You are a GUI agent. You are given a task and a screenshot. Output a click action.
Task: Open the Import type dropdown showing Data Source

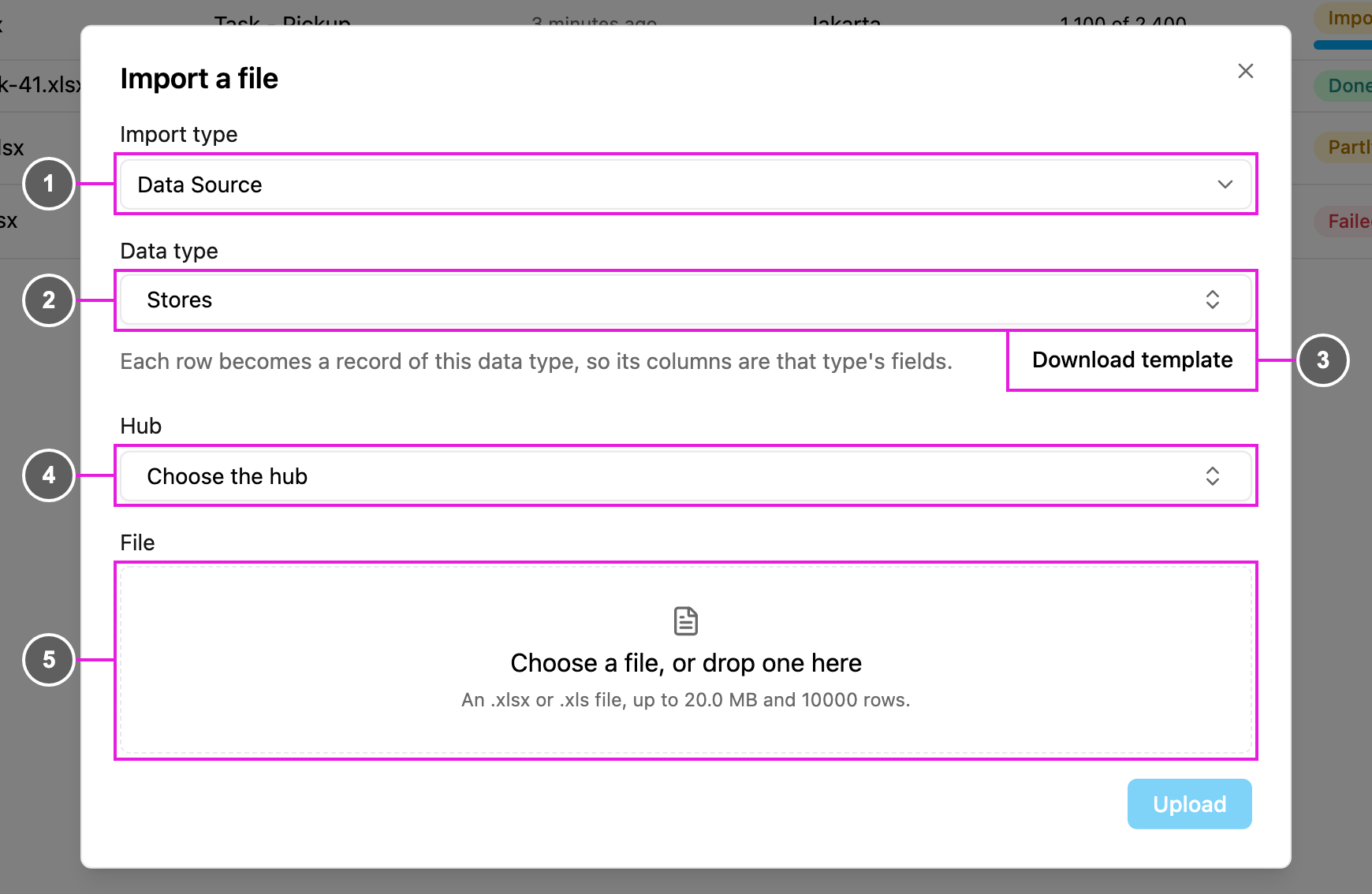coord(686,184)
